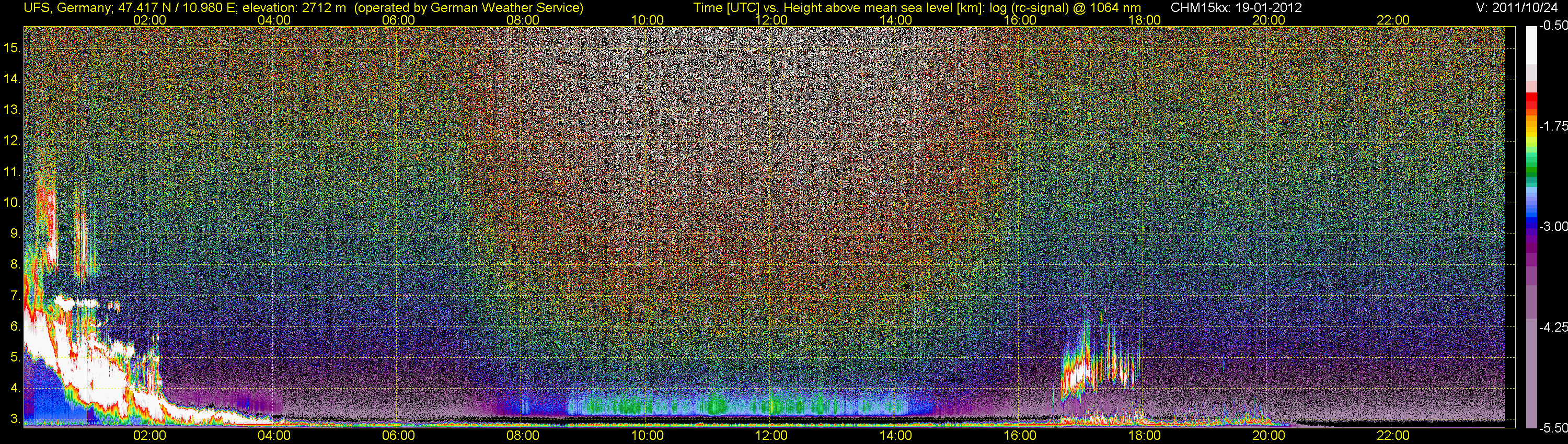Screen dimensions: 1568x444
Task: Select the 10 km height axis label
Action: point(11,203)
